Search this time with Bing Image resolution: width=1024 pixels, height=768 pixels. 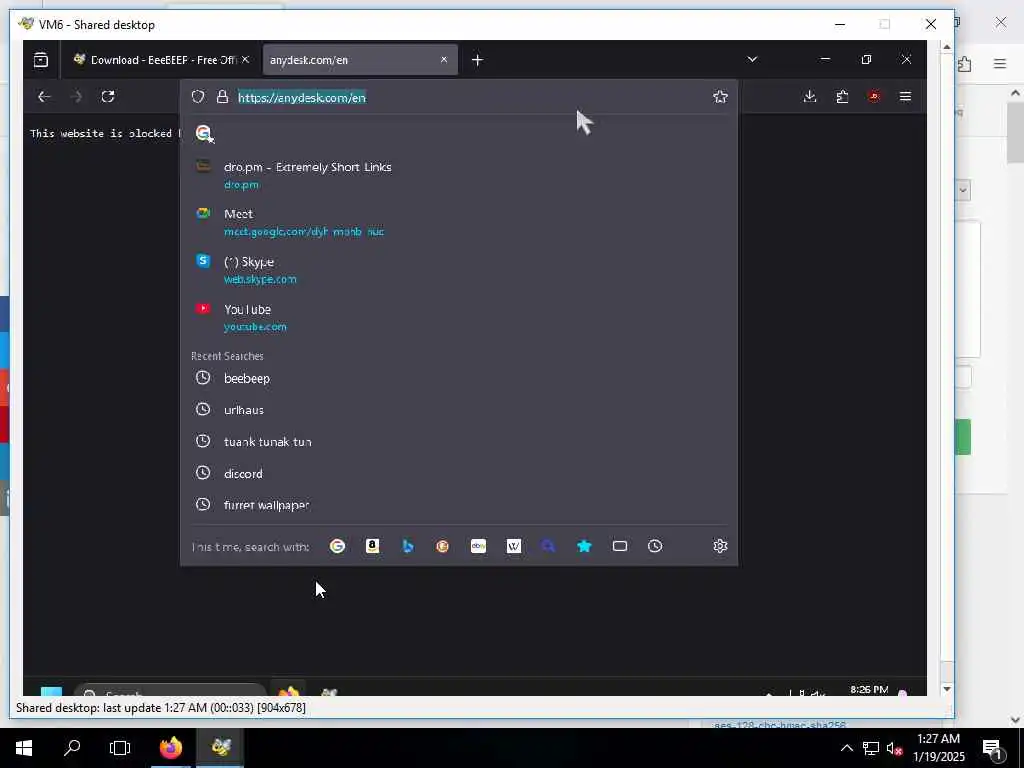408,546
